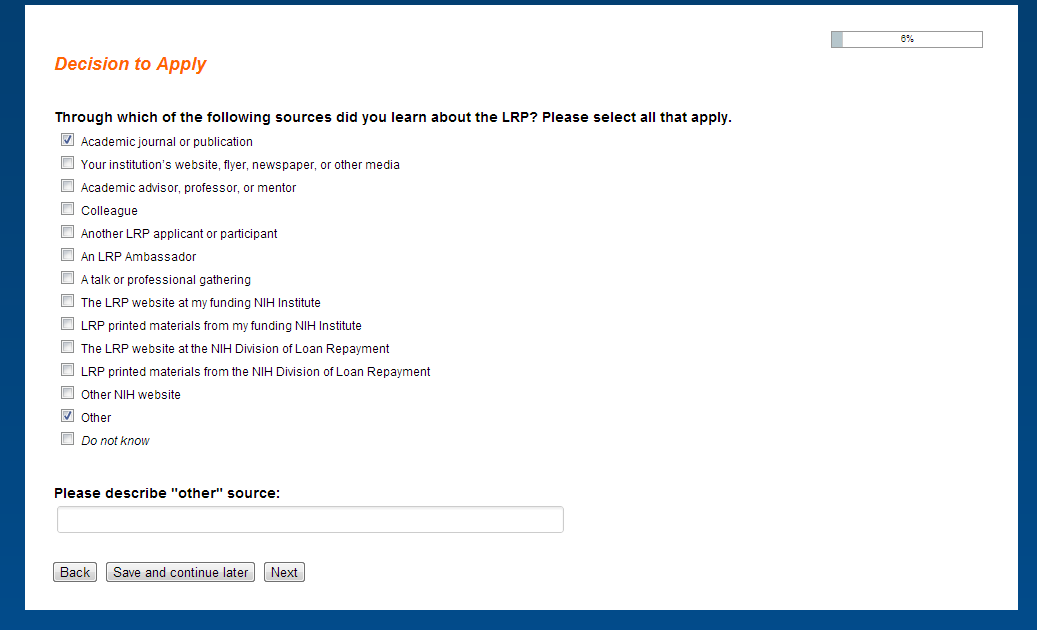Check Other NIH website checkbox
Screen dimensions: 1037x630
pos(67,393)
